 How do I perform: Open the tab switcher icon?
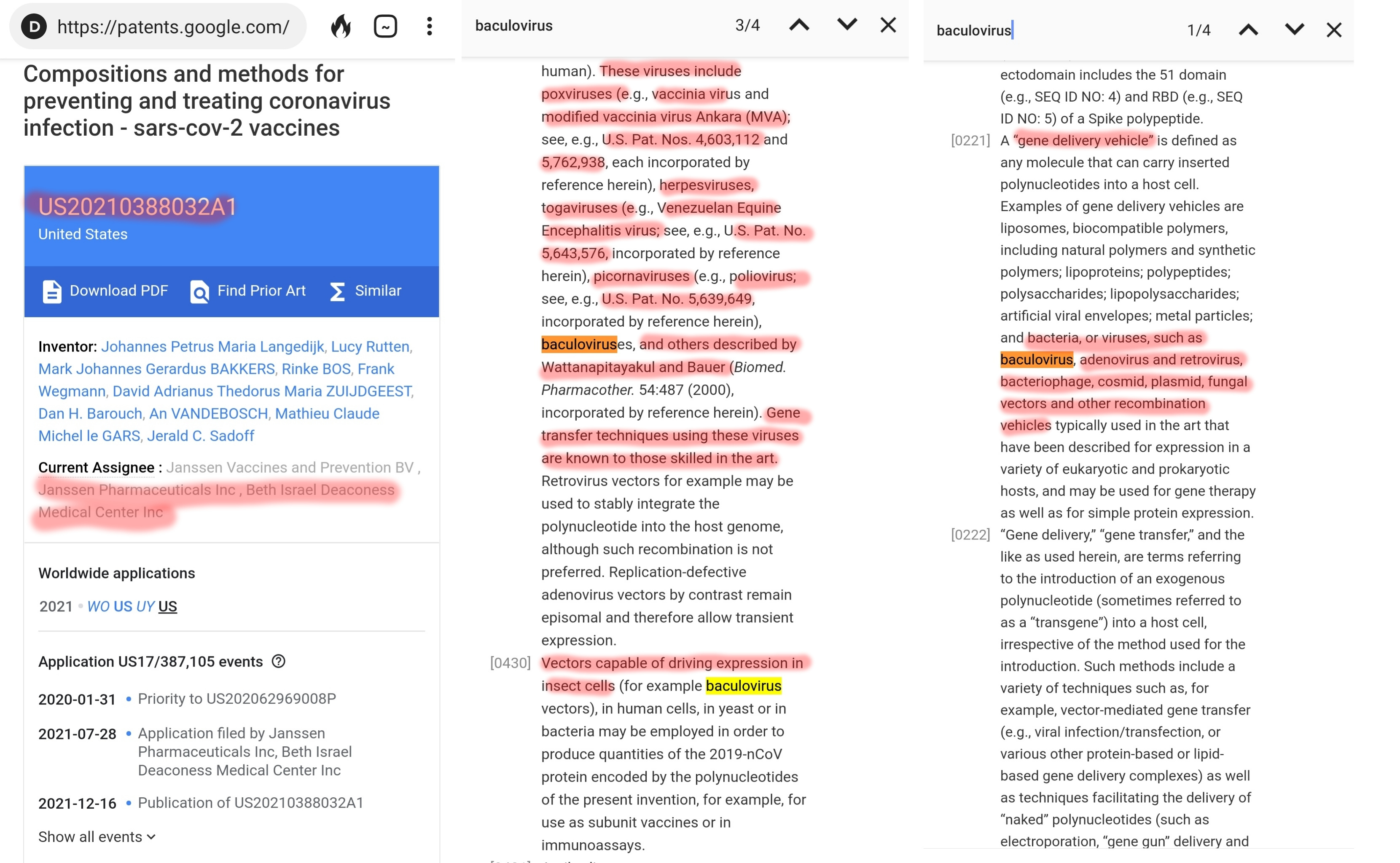pos(385,26)
